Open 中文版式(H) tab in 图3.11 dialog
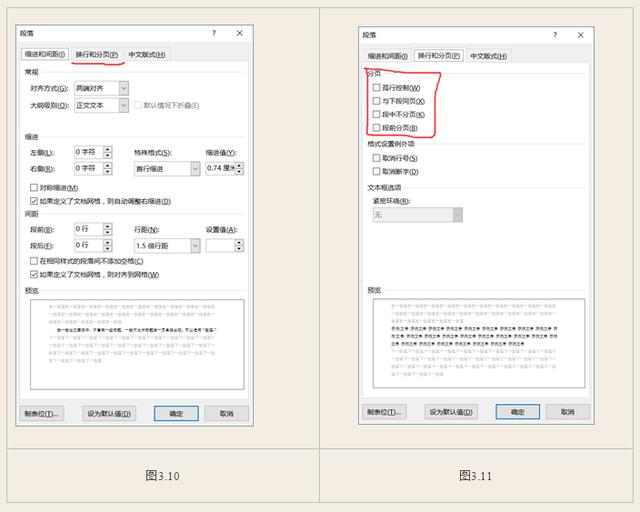Viewport: 640px width, 512px height. pyautogui.click(x=488, y=56)
